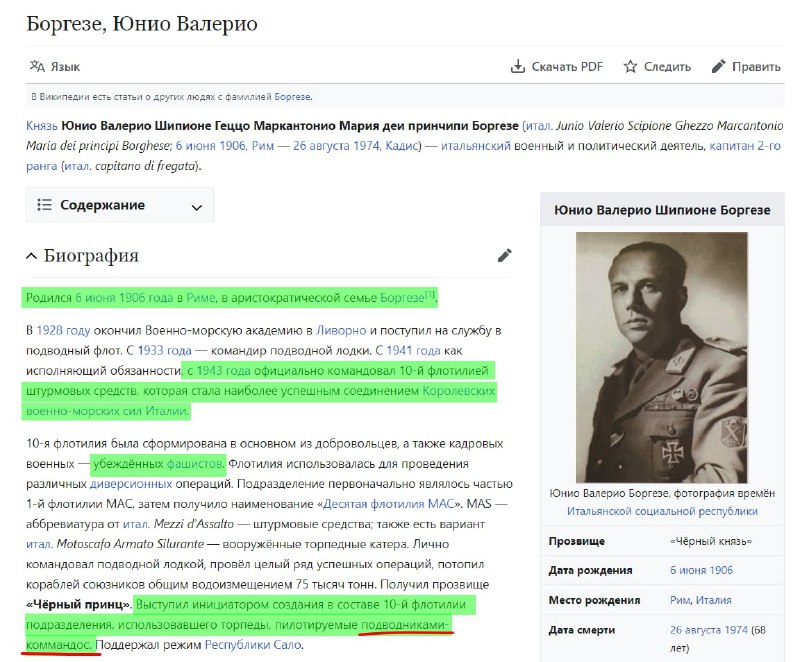The image size is (800, 662).
Task: Click the Дата смерти infobox label
Action: [x=582, y=630]
